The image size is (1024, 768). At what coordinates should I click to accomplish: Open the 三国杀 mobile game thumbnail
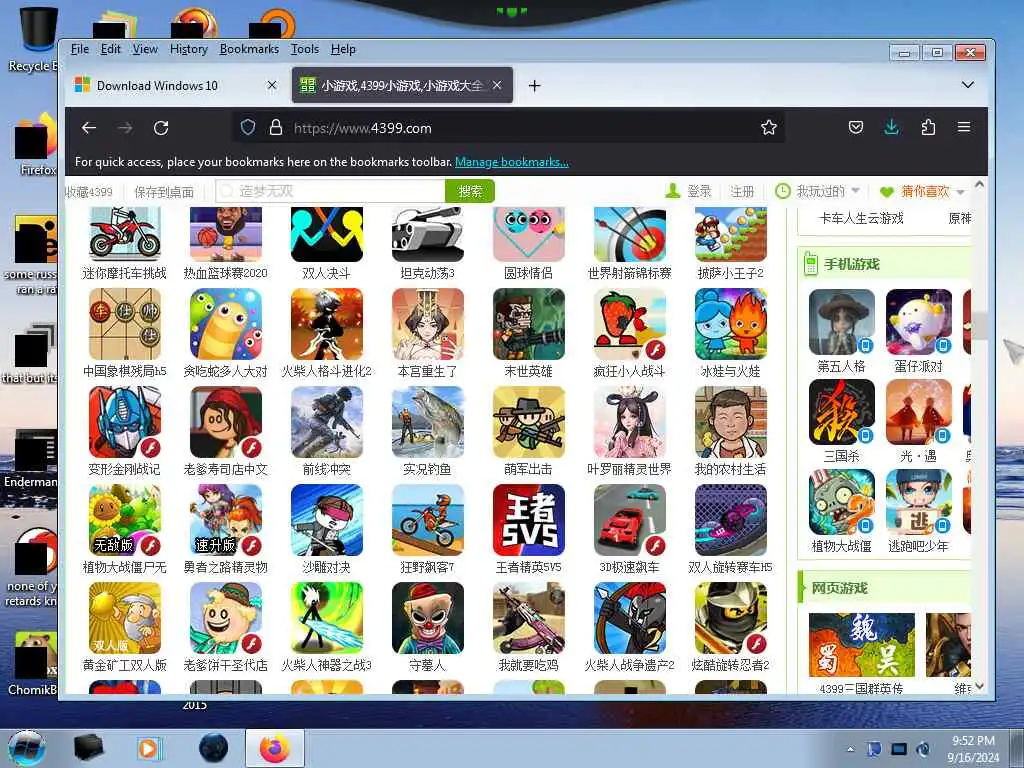click(842, 412)
